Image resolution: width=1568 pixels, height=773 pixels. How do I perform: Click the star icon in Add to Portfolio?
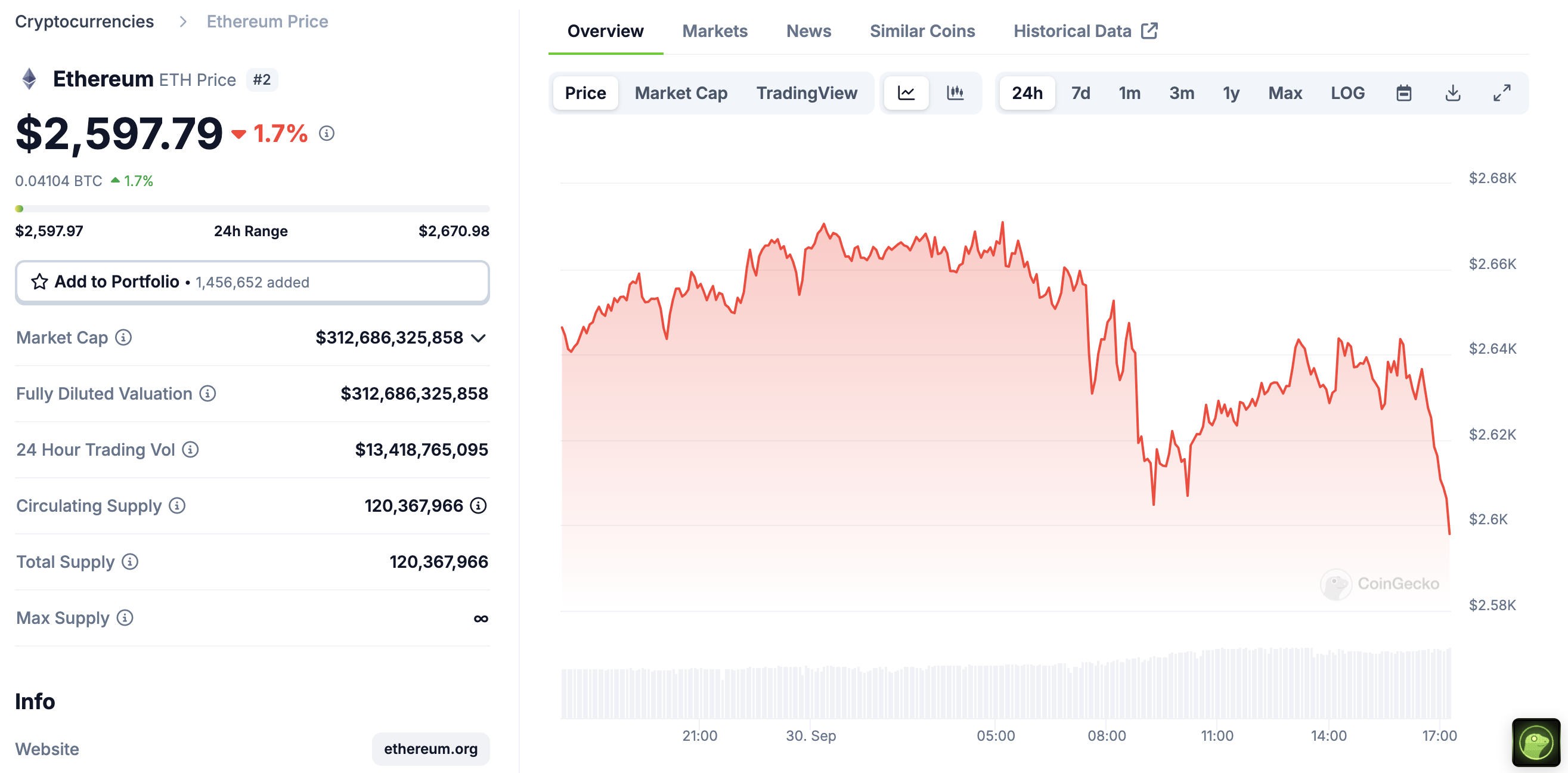point(39,282)
